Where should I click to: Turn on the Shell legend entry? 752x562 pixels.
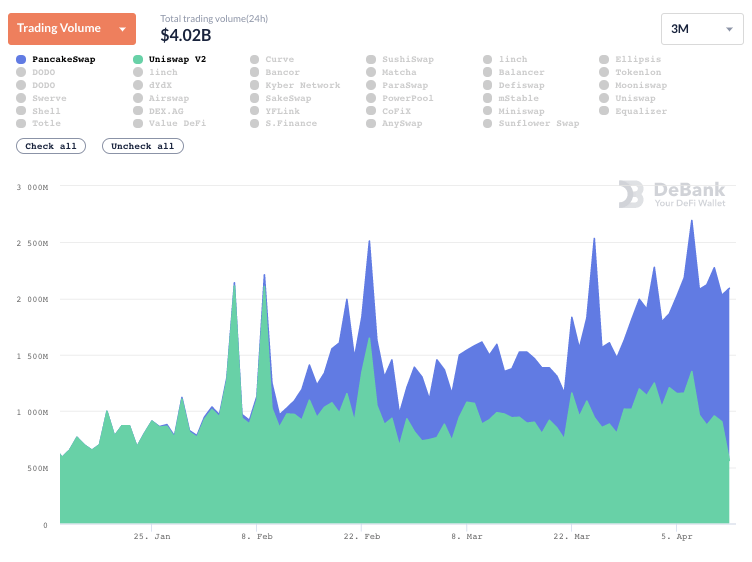[x=38, y=111]
